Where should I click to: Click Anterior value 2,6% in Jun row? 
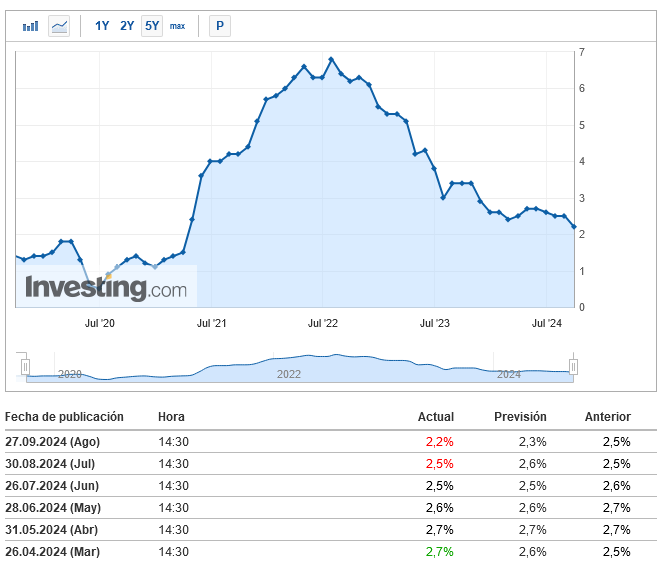[616, 486]
